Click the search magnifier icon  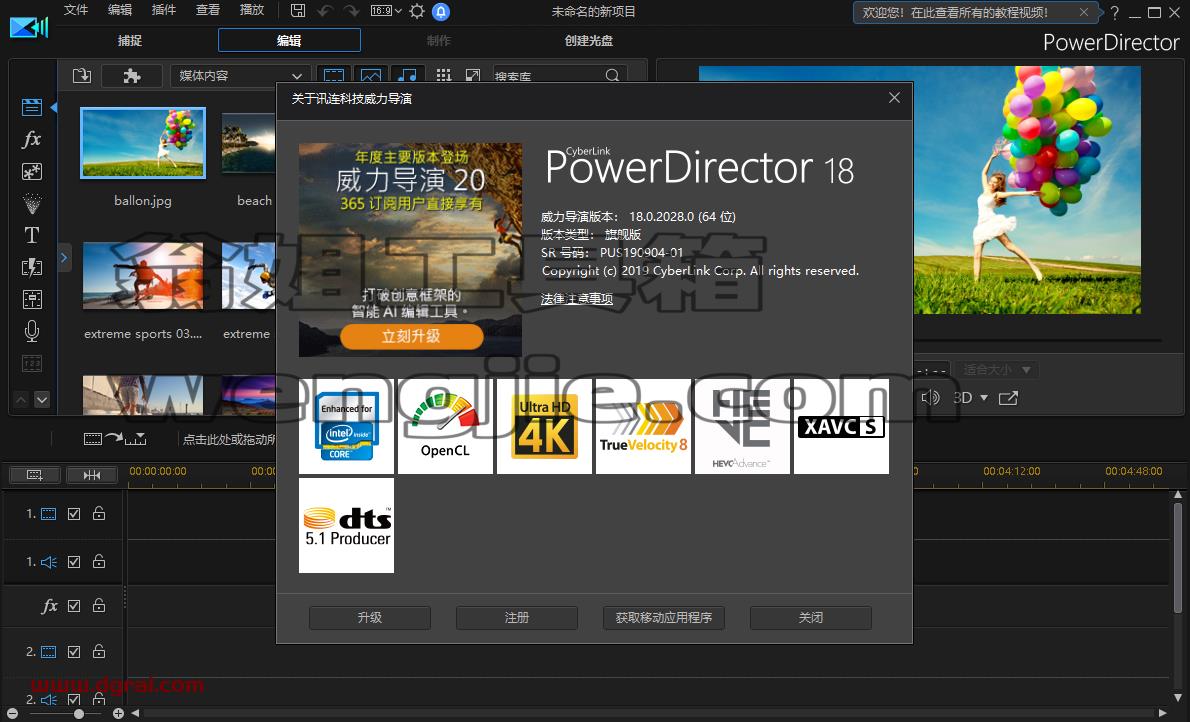pyautogui.click(x=612, y=75)
